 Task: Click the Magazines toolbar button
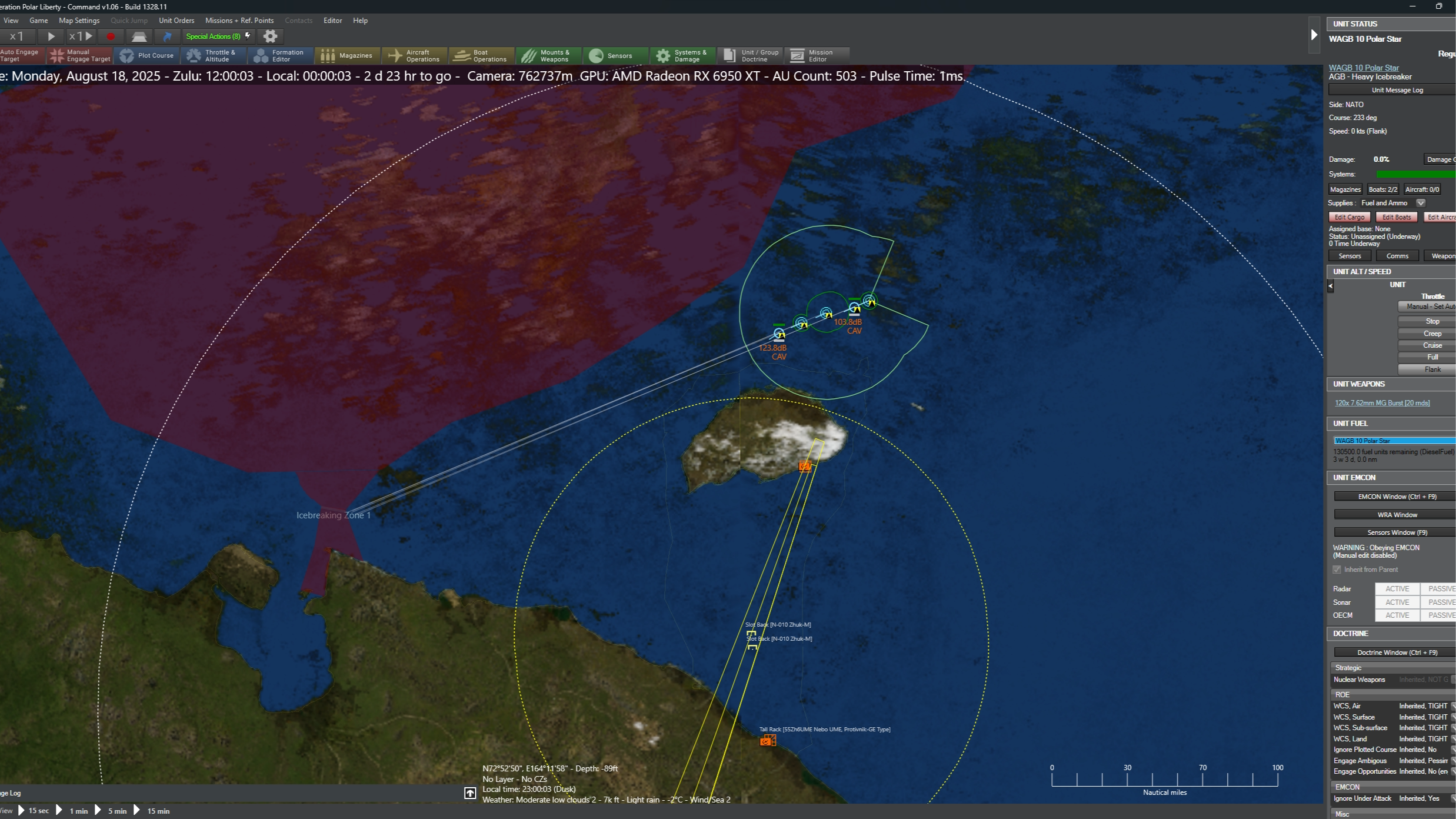click(x=347, y=55)
